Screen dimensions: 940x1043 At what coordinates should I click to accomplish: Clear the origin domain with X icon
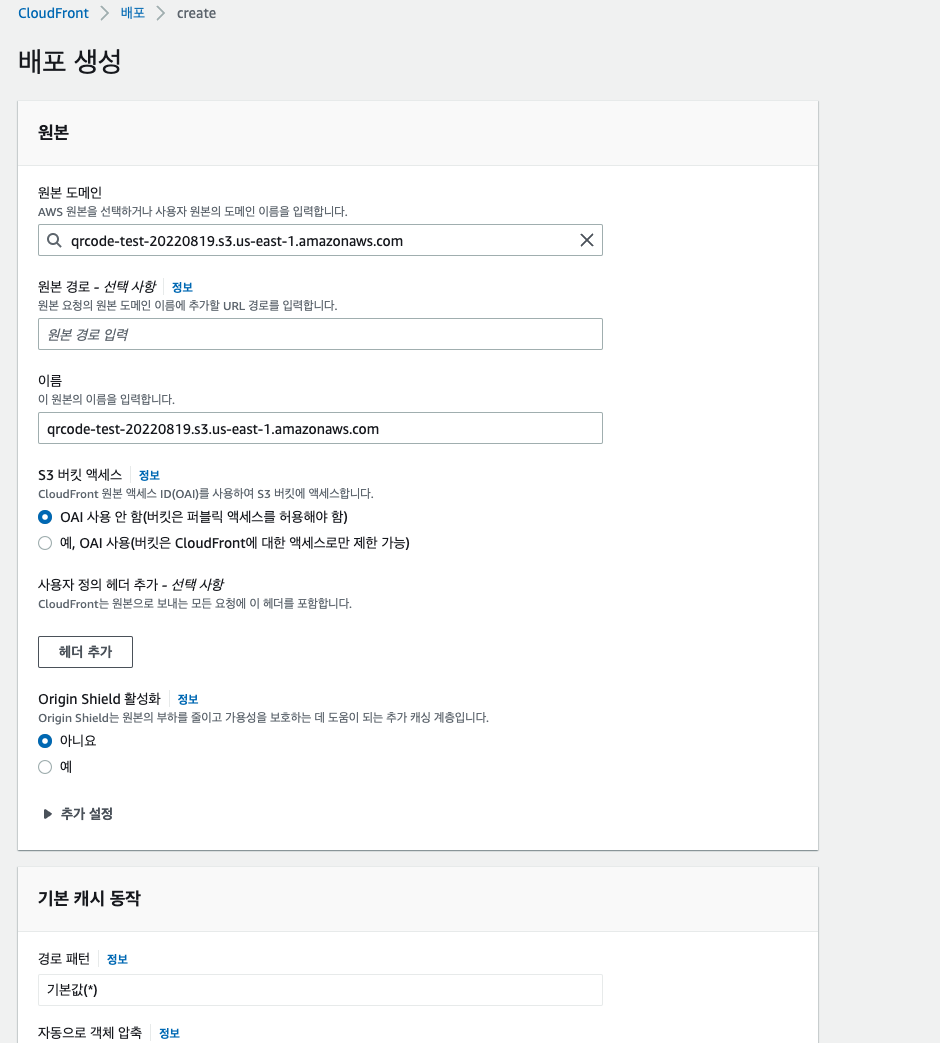(586, 240)
